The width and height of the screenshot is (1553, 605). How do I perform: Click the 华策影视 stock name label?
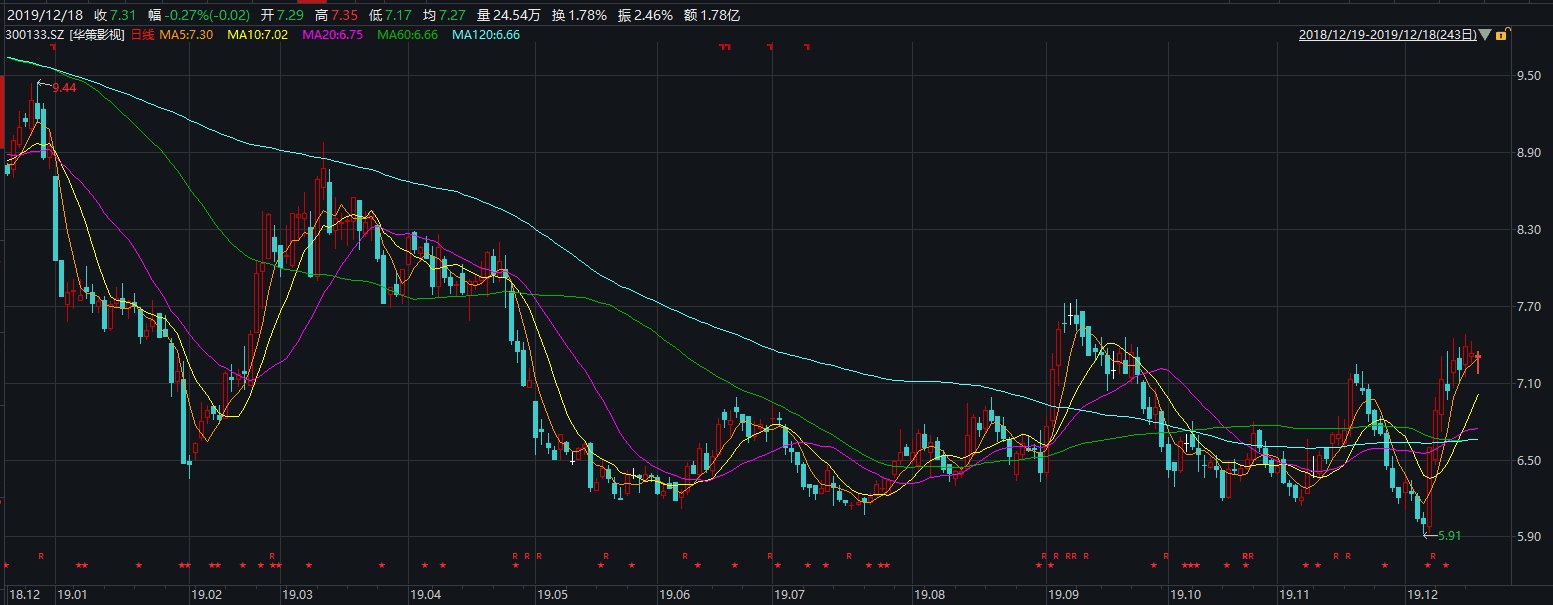pos(97,35)
